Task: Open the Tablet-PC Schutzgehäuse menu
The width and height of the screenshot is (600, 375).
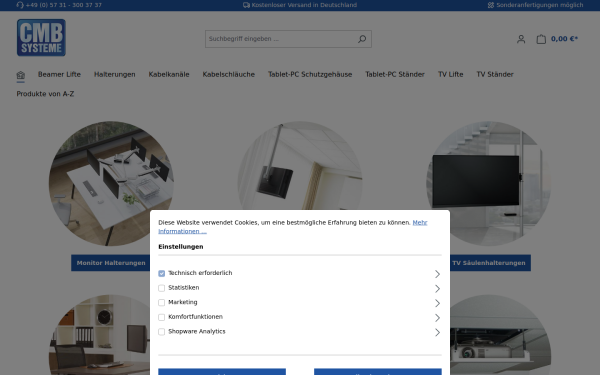Action: (x=310, y=74)
